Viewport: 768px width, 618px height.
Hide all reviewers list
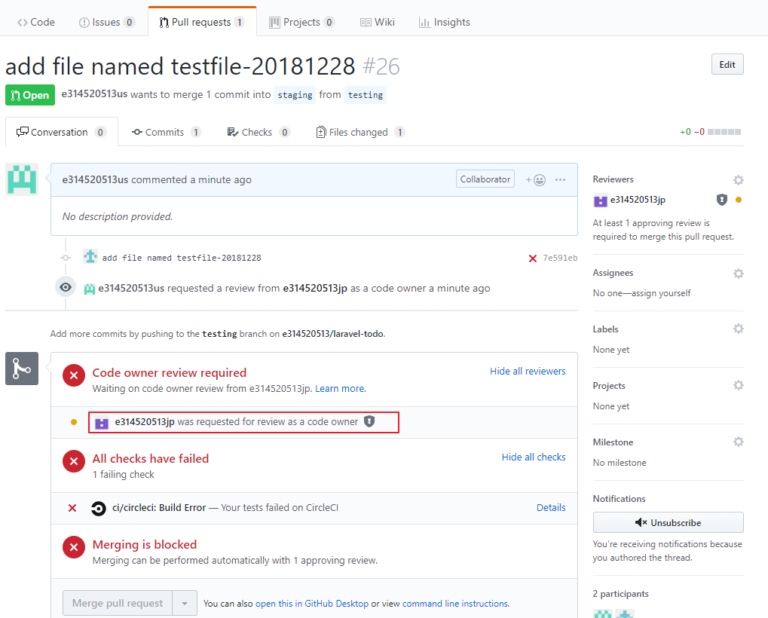[527, 371]
